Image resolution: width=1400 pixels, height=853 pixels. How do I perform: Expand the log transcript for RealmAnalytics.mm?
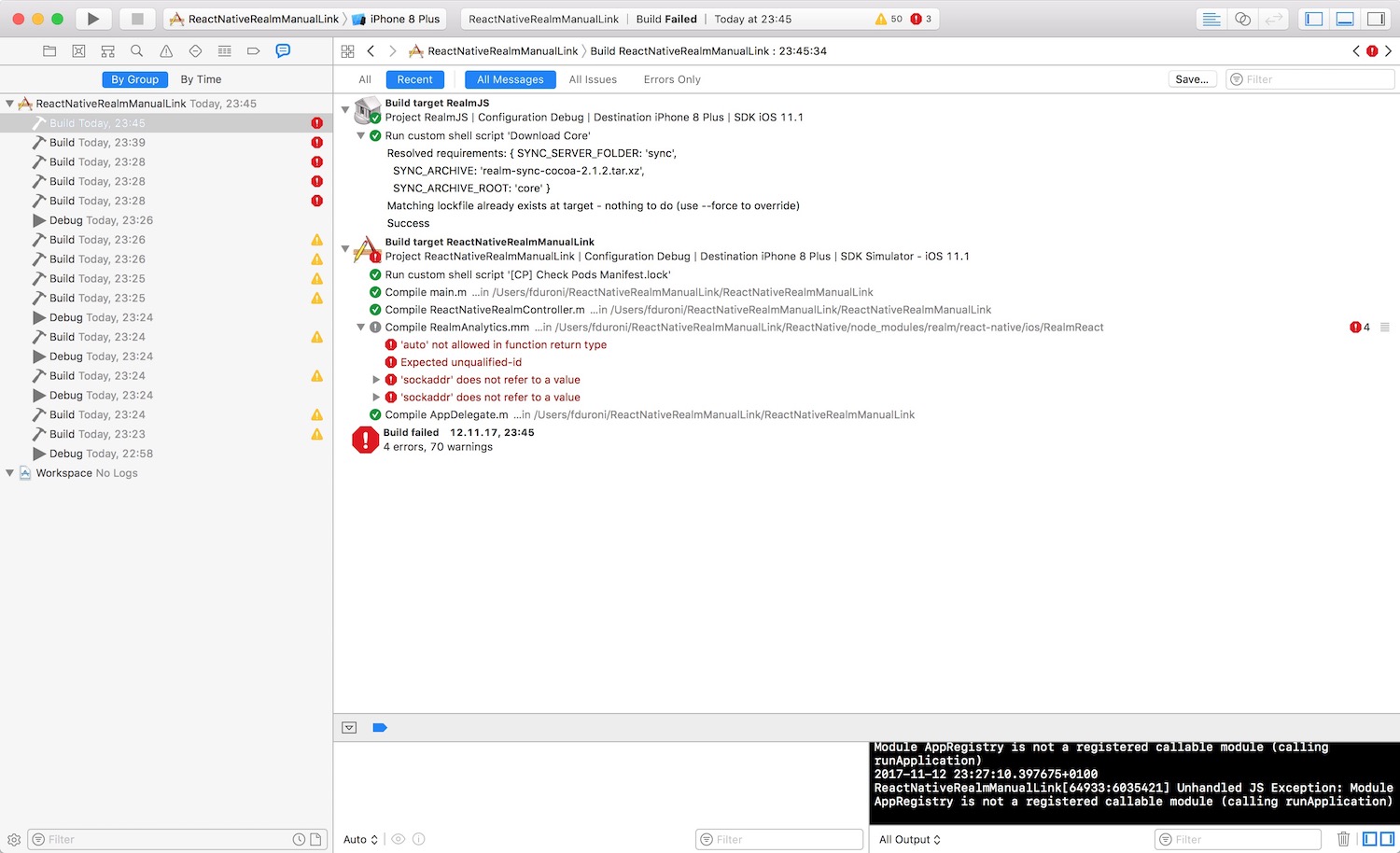(x=1385, y=328)
